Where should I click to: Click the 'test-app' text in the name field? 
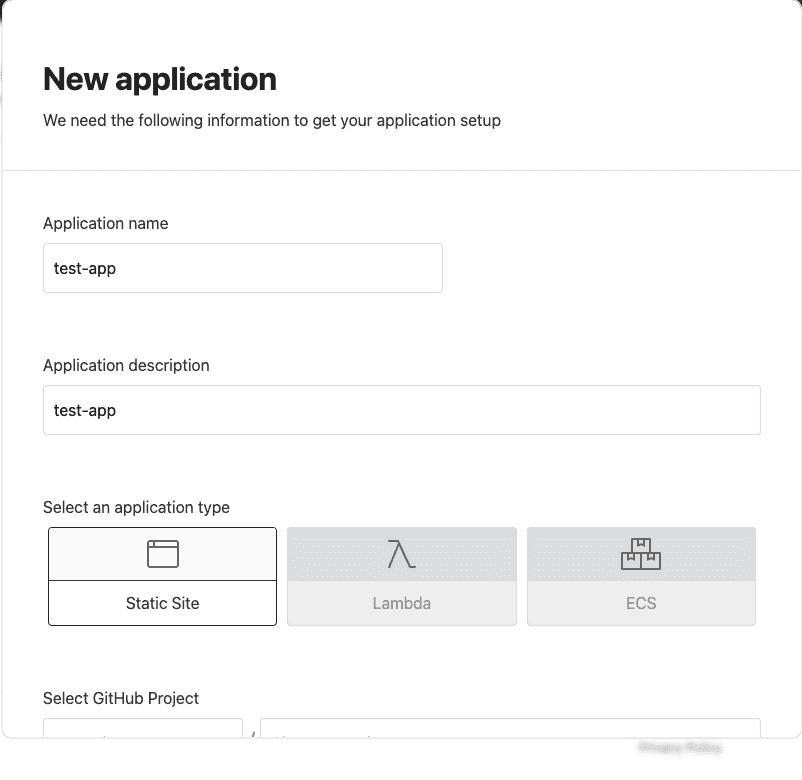click(85, 269)
